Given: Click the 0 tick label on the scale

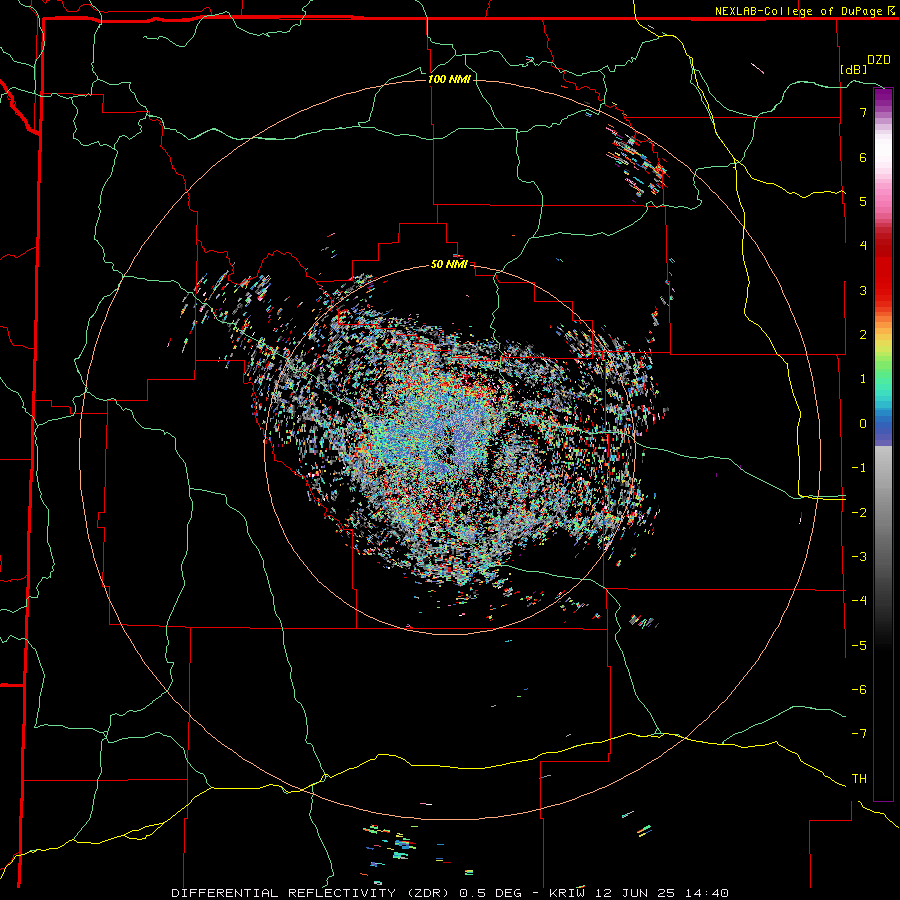Looking at the screenshot, I should tap(863, 424).
